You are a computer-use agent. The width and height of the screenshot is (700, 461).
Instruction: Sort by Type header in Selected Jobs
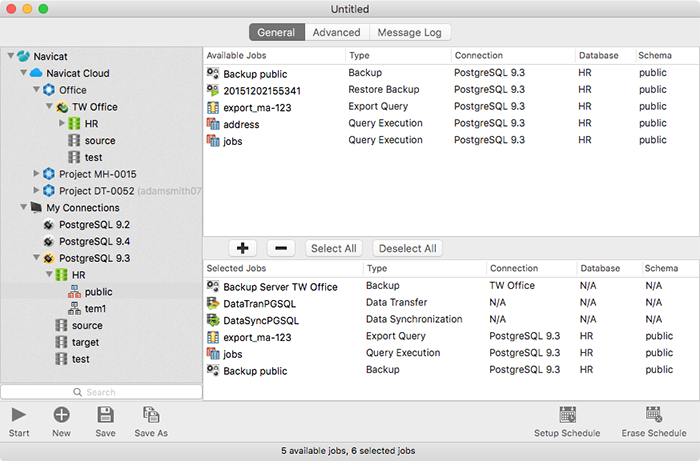click(425, 268)
